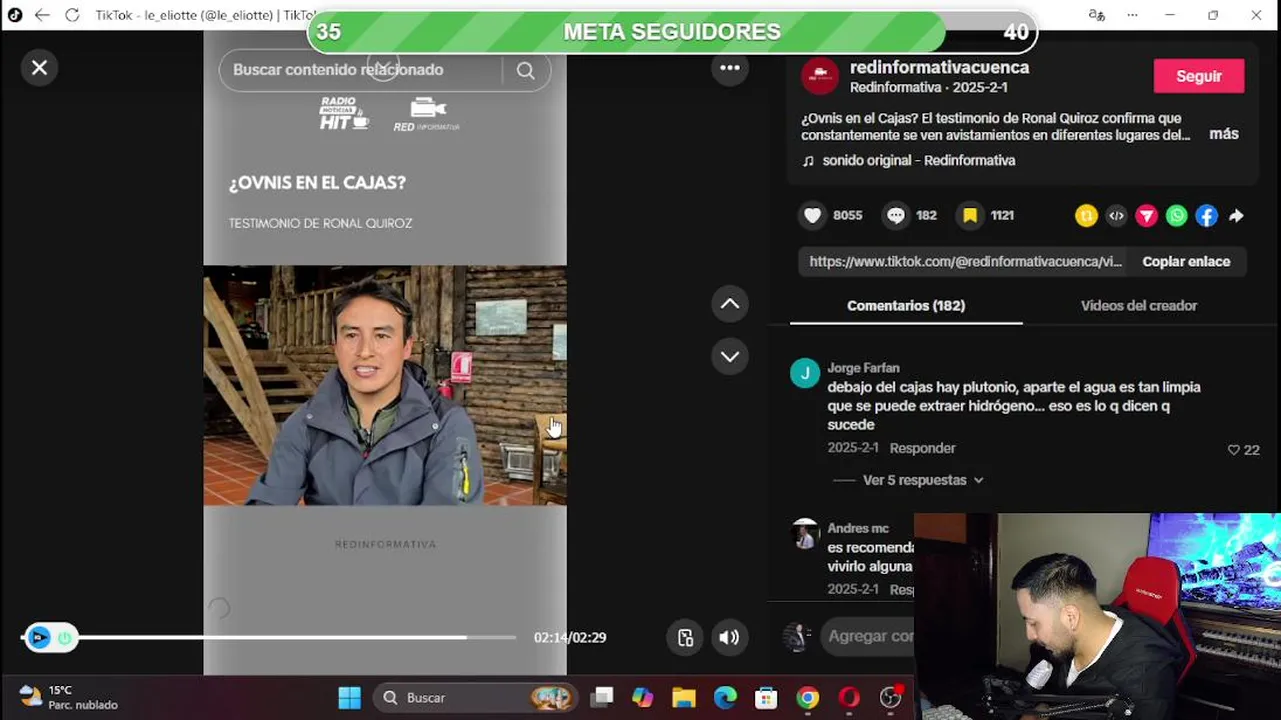Viewport: 1281px width, 720px height.
Task: Switch to OBS Studio in the taskbar
Action: coord(890,698)
